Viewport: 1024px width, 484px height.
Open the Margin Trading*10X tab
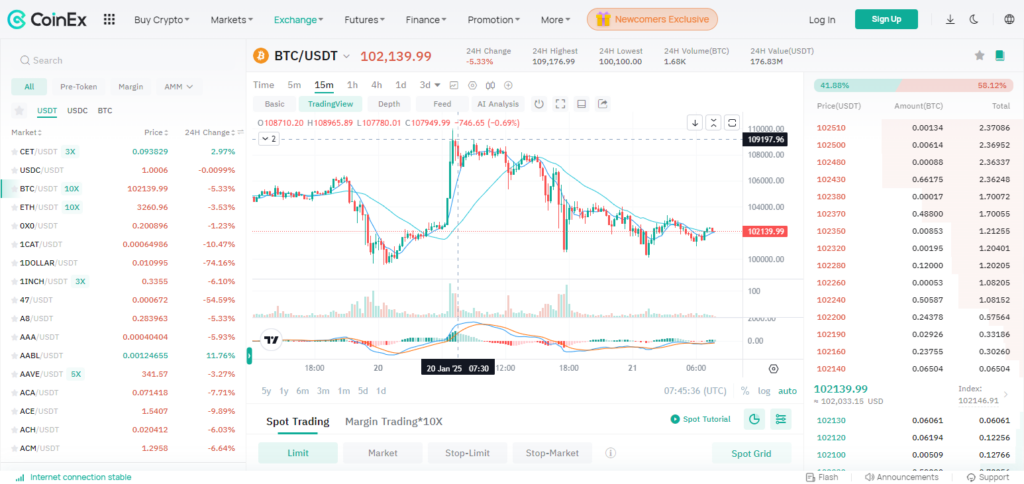(x=394, y=421)
